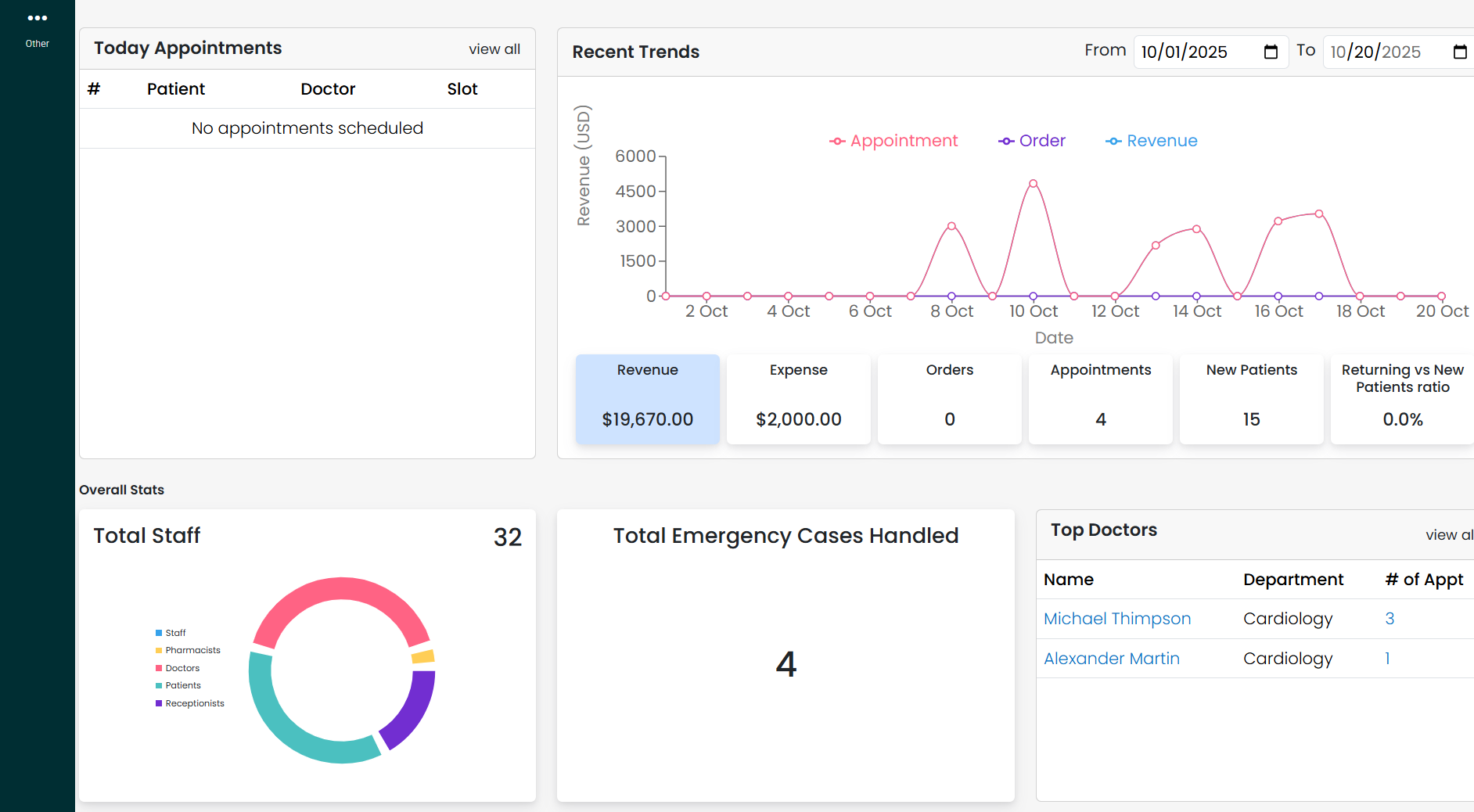Open the From date calendar picker
The image size is (1474, 812).
pyautogui.click(x=1271, y=52)
